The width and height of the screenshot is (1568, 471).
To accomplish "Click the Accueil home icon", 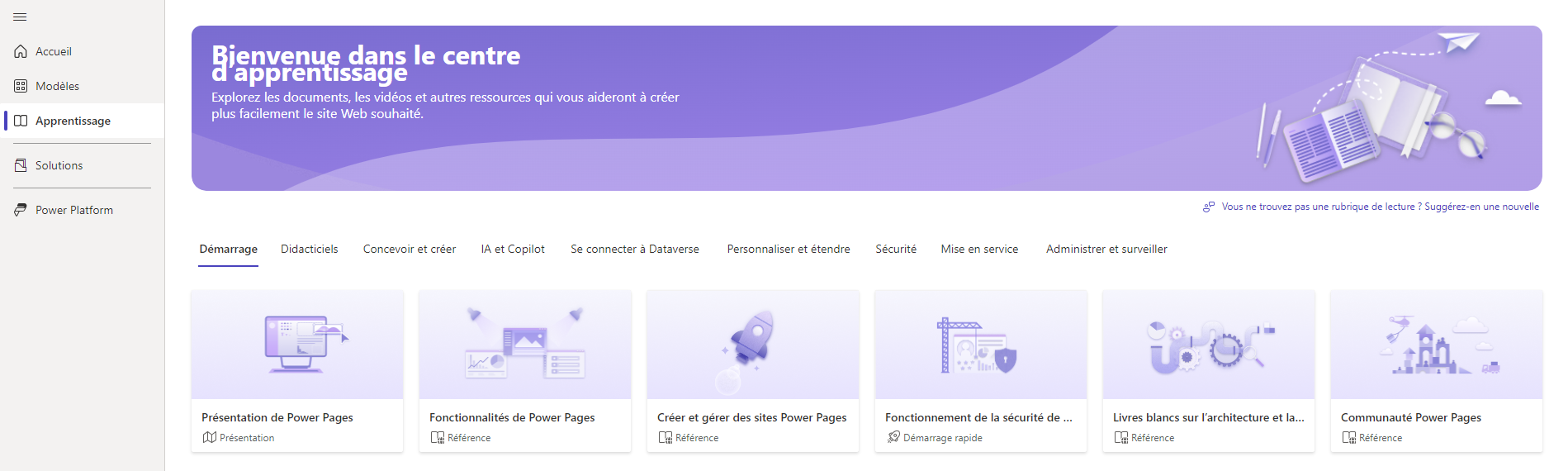I will pyautogui.click(x=21, y=51).
